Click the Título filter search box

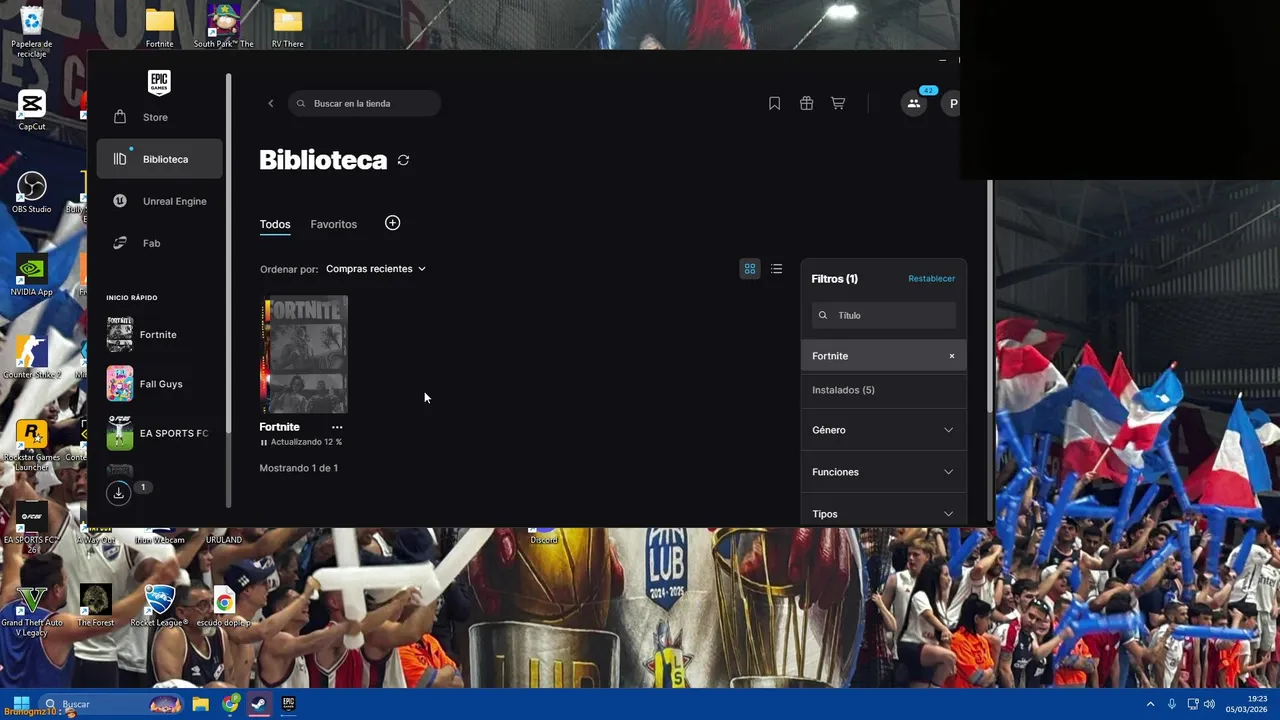coord(884,315)
